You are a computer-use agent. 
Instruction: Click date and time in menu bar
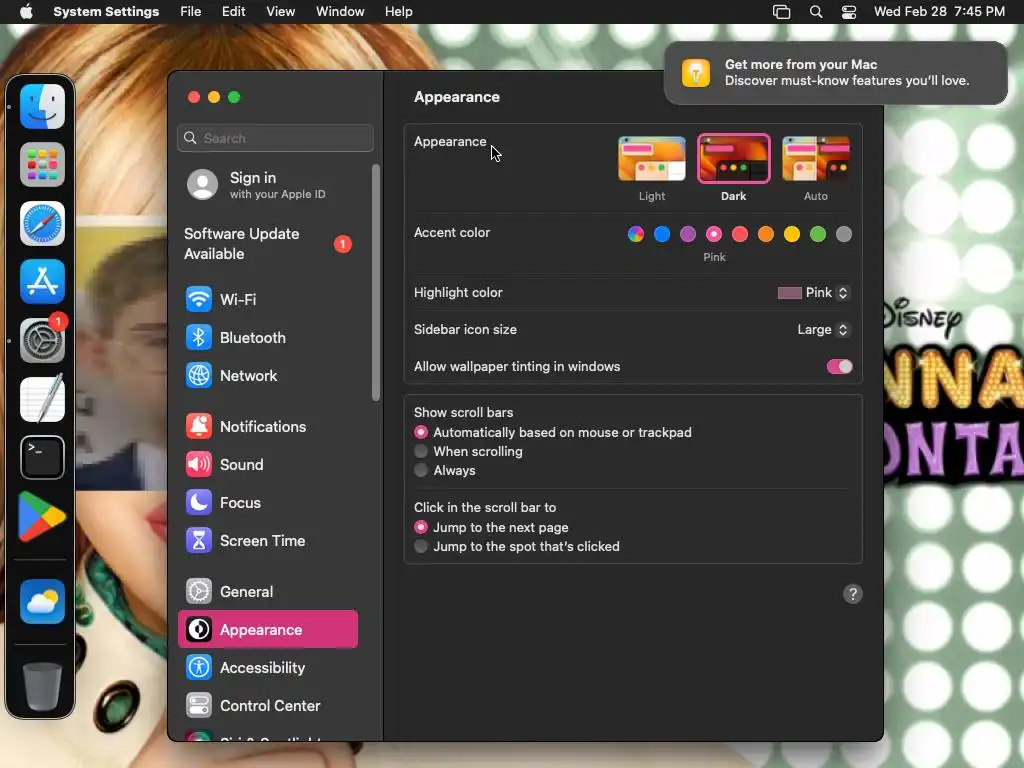[939, 12]
